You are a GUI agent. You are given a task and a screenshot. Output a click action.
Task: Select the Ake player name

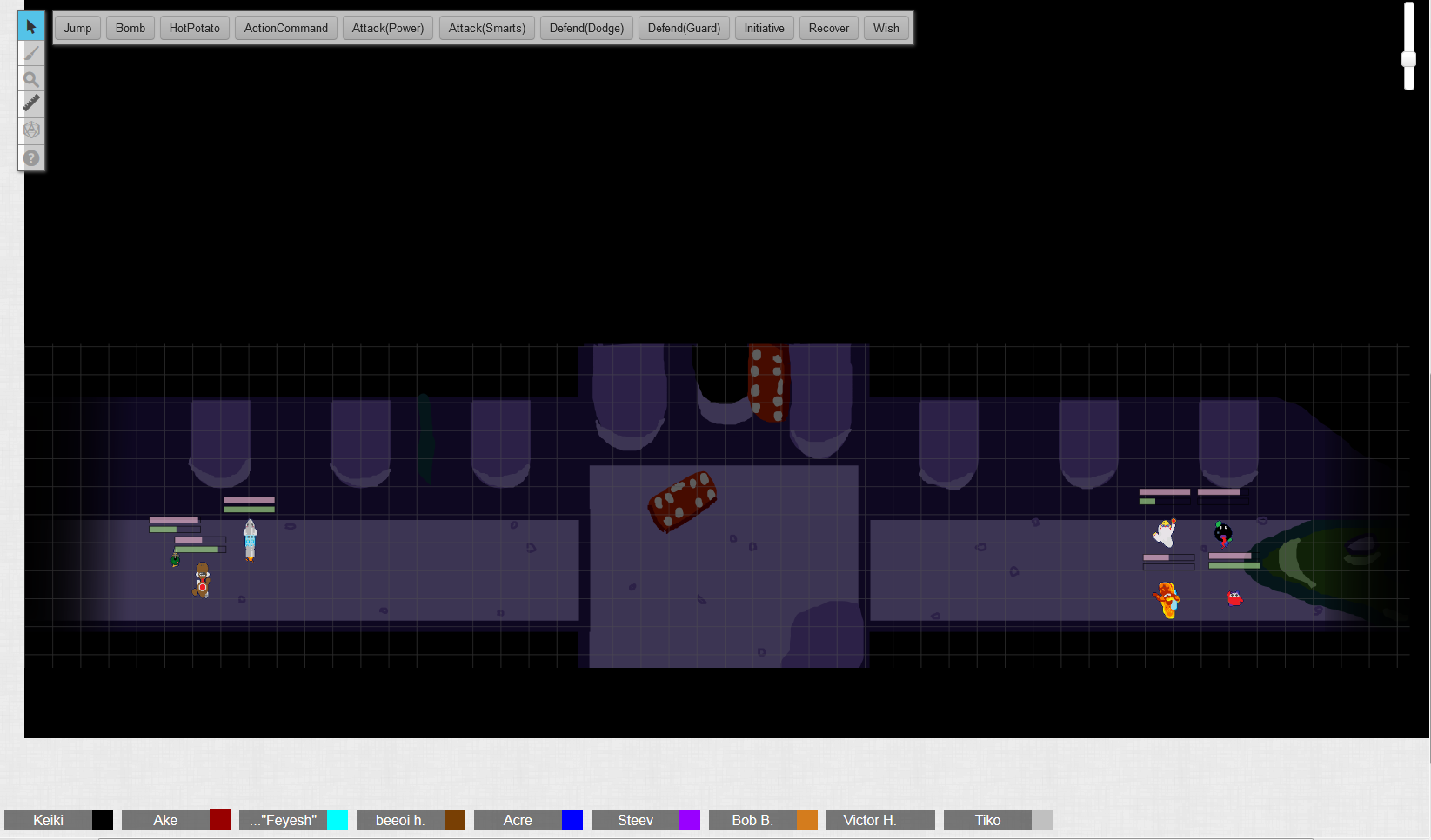coord(165,820)
